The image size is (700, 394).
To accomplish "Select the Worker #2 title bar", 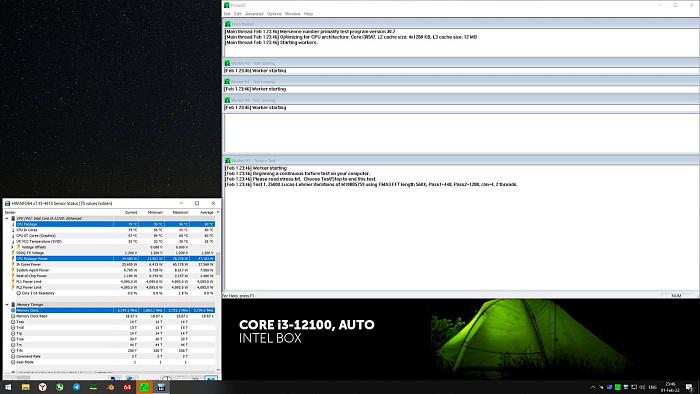I will tap(461, 63).
